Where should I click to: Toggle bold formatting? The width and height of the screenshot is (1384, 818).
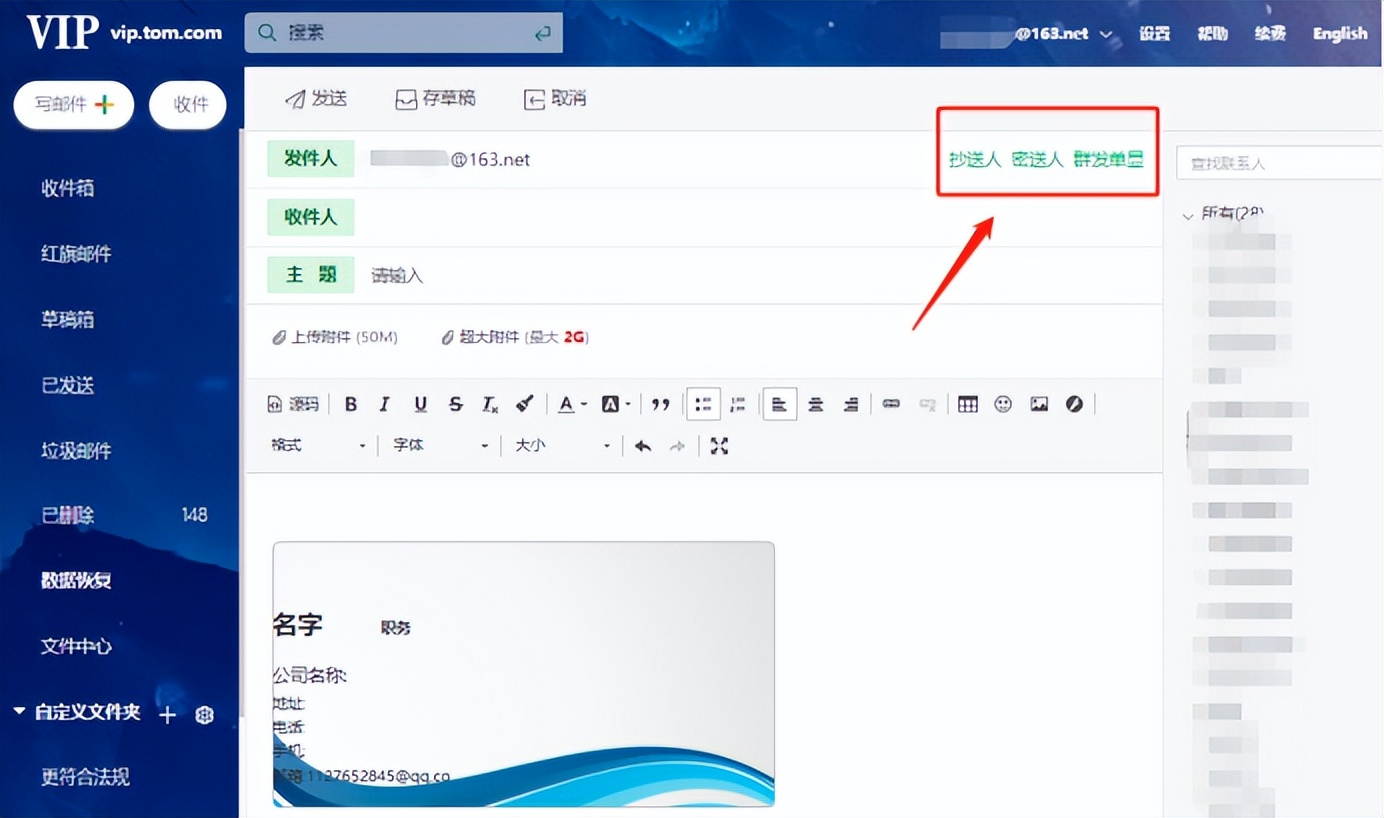351,403
